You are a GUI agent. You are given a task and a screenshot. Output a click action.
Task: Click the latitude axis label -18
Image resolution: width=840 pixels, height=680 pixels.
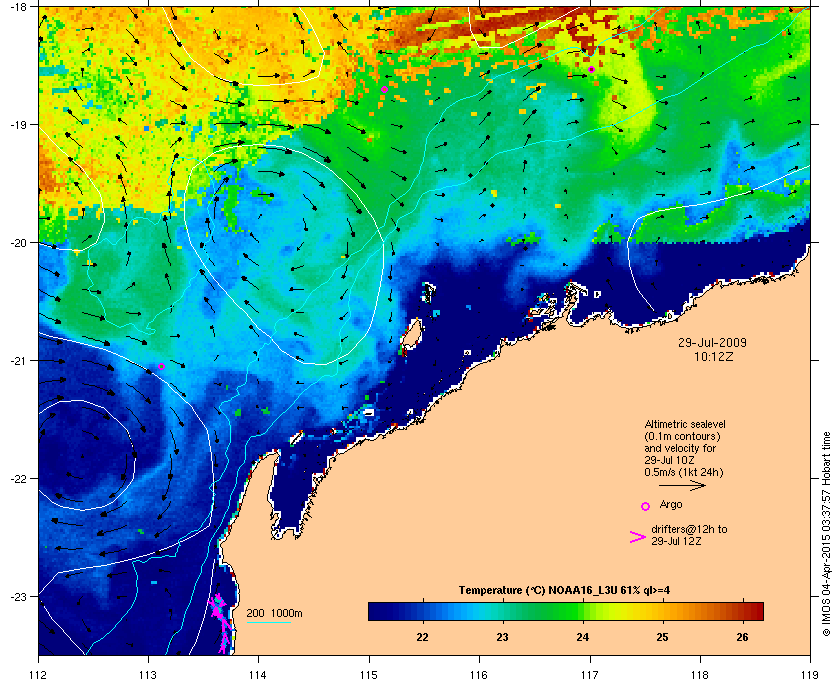click(x=18, y=7)
